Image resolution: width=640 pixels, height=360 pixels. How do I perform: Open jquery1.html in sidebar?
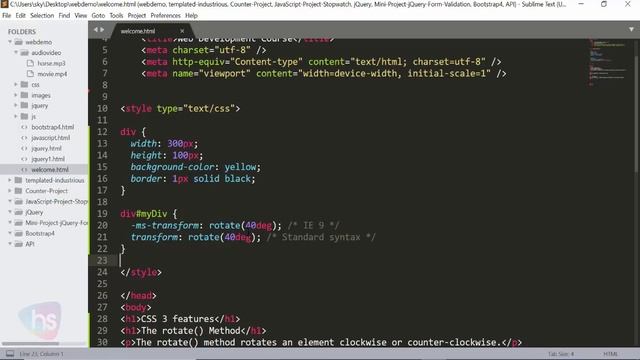click(48, 159)
